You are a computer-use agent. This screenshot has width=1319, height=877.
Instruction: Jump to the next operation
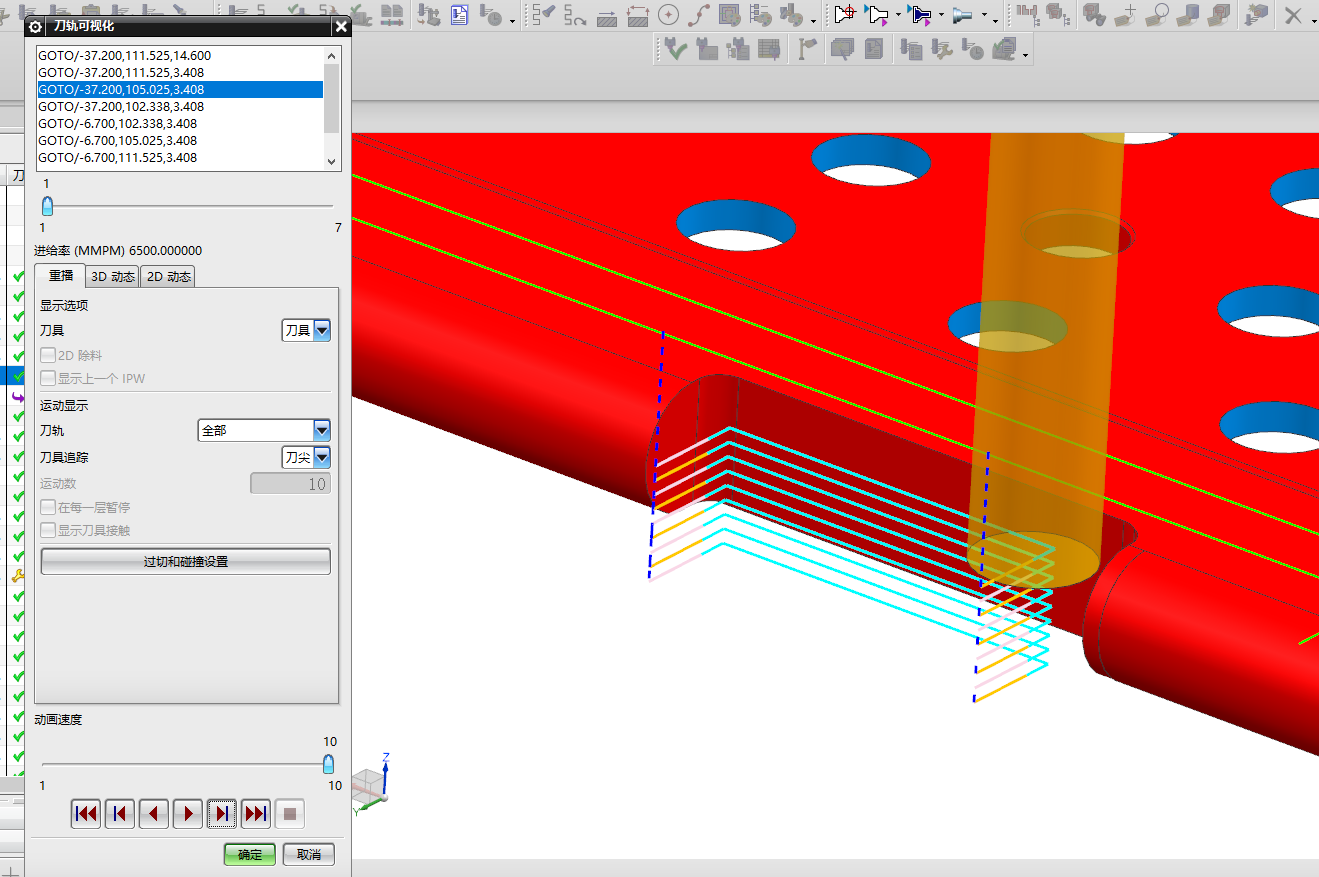(x=256, y=814)
